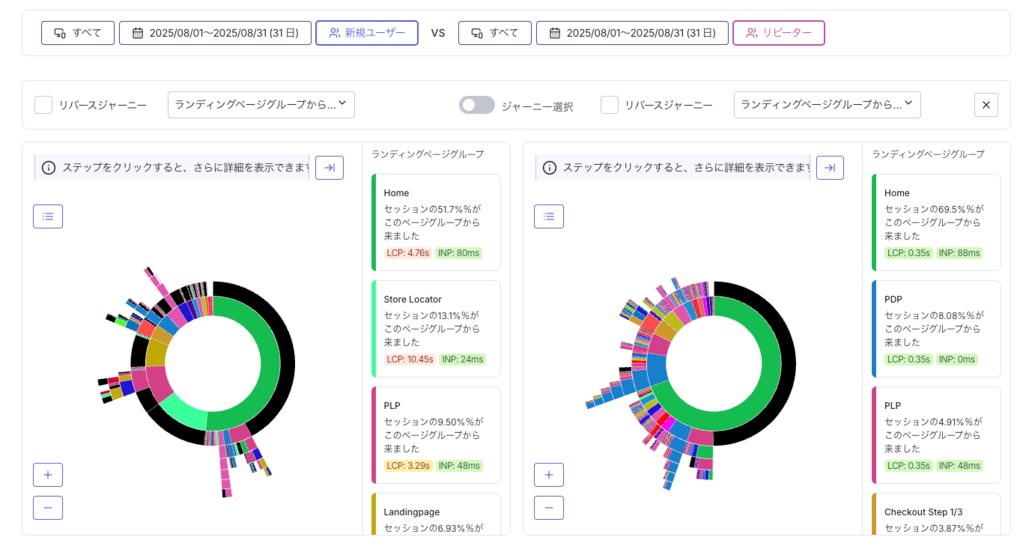Click INP: 0ms badge

(956, 359)
